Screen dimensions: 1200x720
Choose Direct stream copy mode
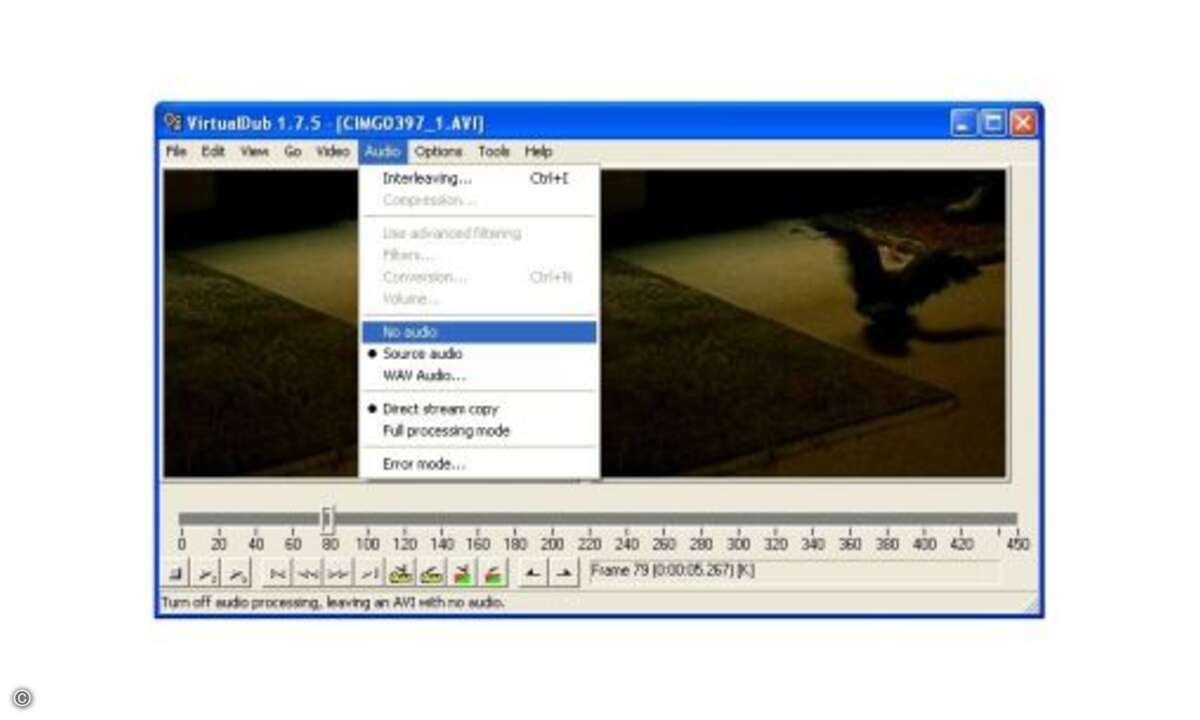[479, 409]
